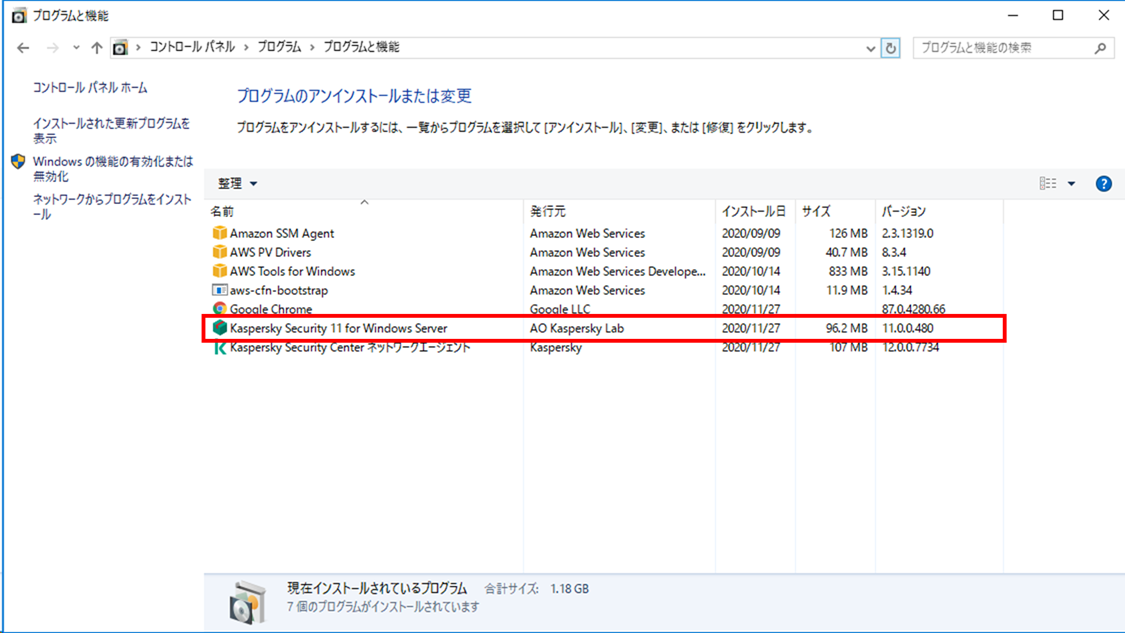Viewport: 1125px width, 633px height.
Task: Click the AWS PV Drivers package icon
Action: pyautogui.click(x=220, y=252)
